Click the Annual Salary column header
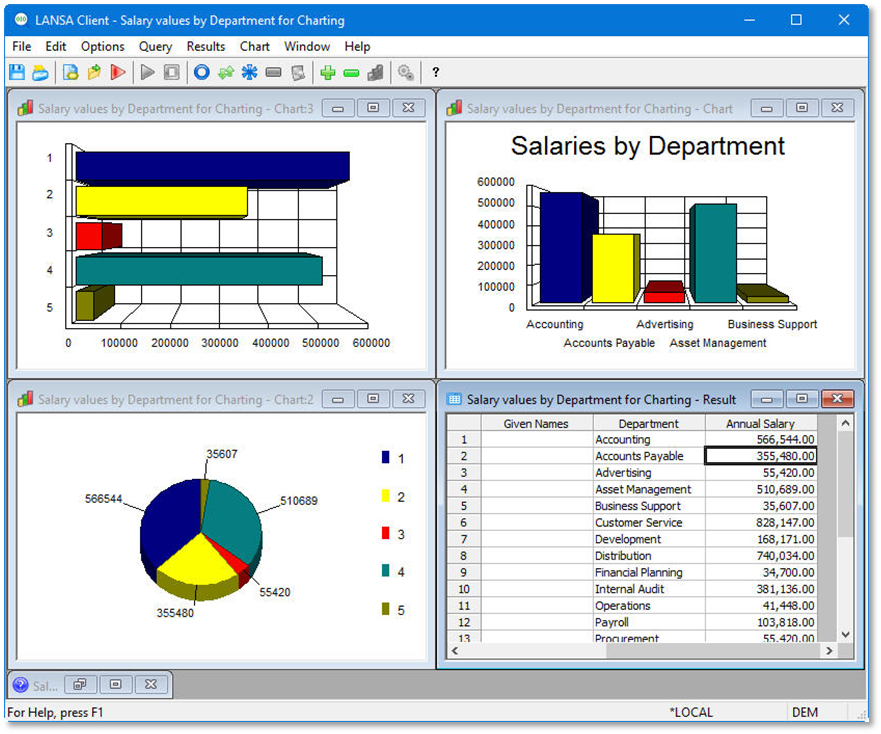881x734 pixels. coord(760,423)
